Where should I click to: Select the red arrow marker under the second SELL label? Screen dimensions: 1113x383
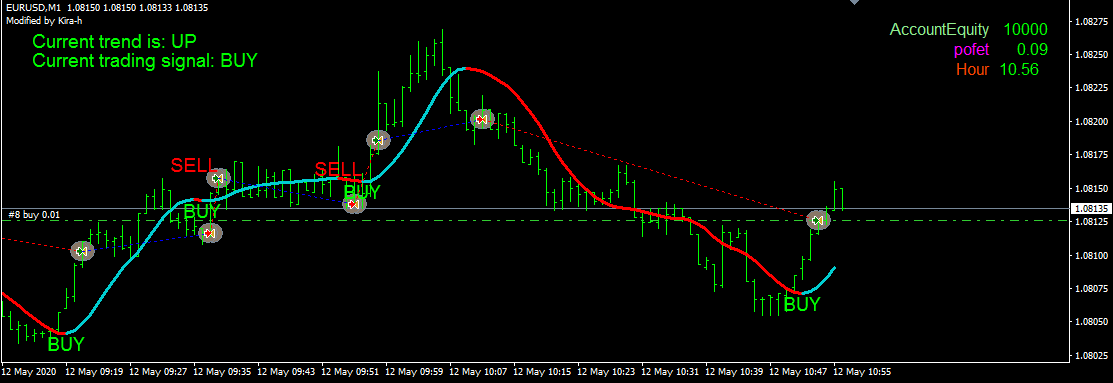pos(353,204)
